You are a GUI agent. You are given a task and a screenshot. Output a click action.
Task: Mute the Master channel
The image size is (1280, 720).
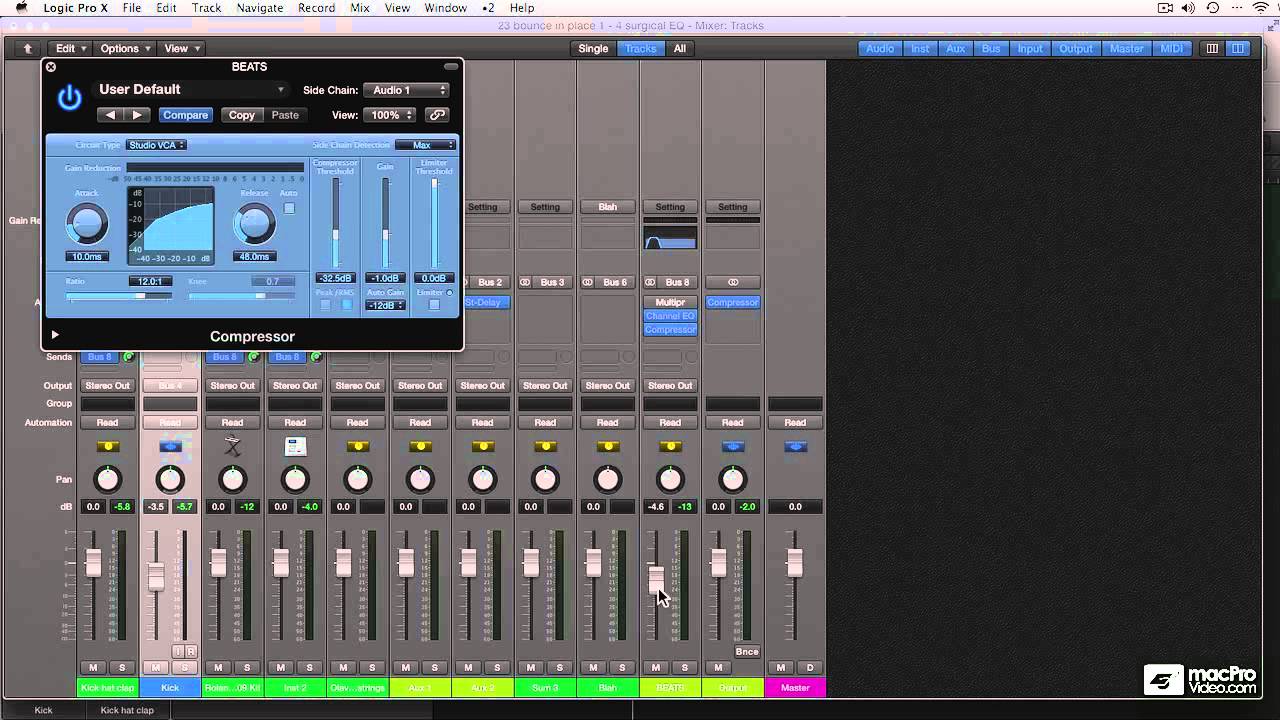click(x=781, y=667)
